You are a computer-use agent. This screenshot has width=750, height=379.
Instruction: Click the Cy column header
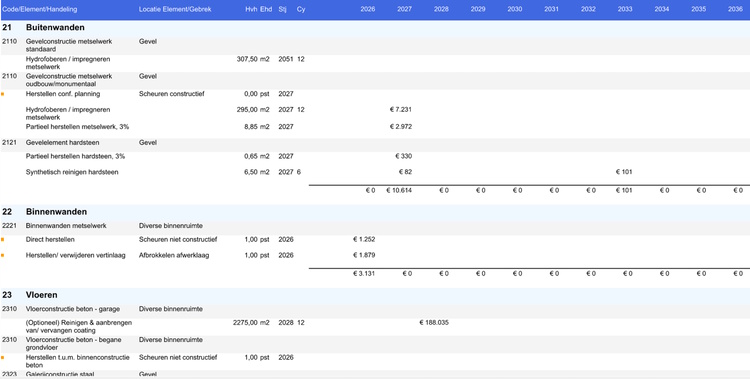[x=301, y=9]
